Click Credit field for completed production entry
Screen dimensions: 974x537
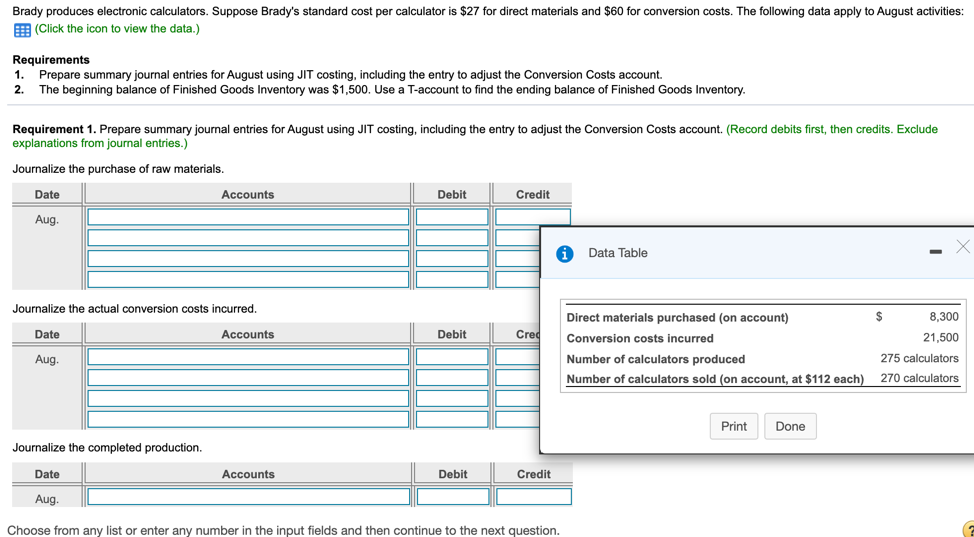coord(534,497)
